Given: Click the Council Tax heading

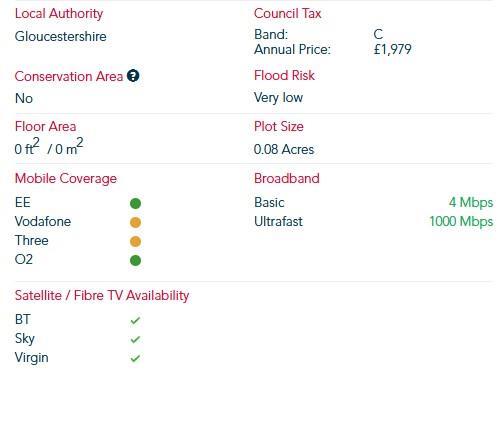Looking at the screenshot, I should [288, 13].
